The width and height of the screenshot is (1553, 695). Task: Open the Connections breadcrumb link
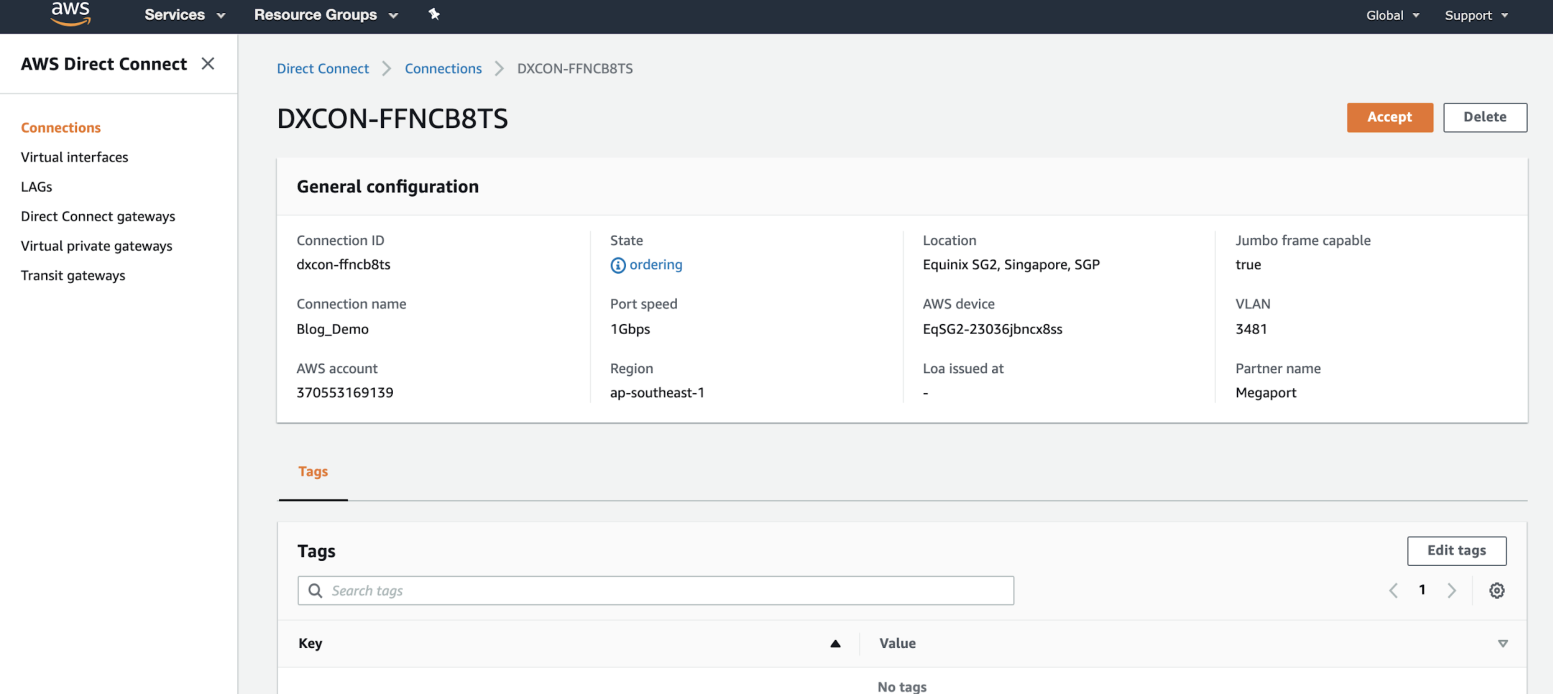click(443, 68)
